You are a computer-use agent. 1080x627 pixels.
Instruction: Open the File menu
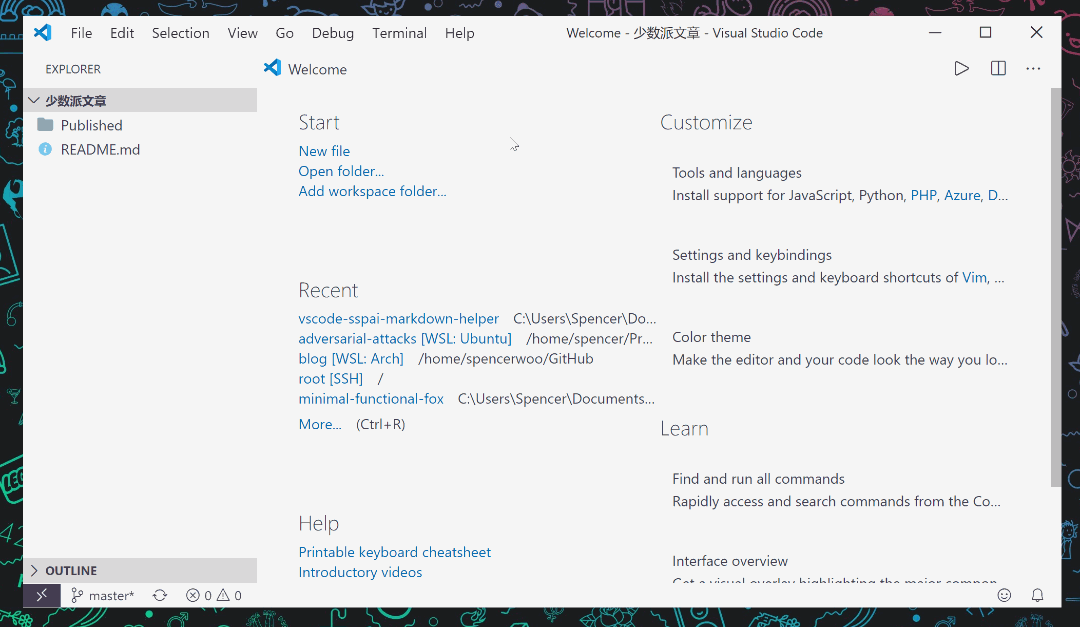click(x=81, y=33)
